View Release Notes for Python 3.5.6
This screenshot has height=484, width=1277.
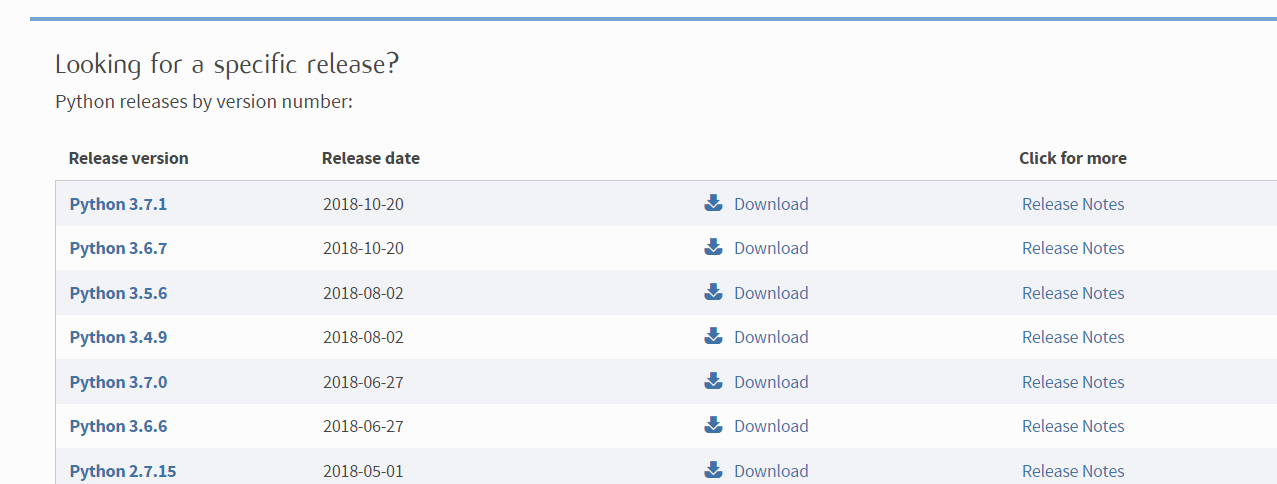1073,293
